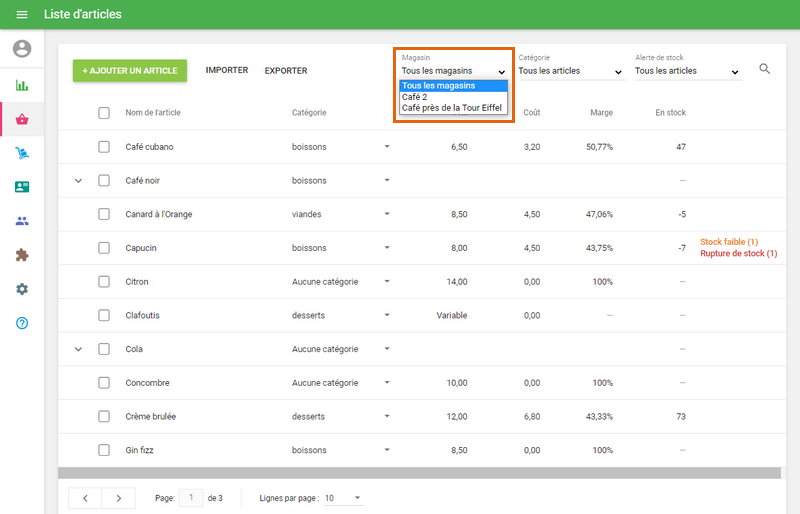800x514 pixels.
Task: Expand the Café noir row
Action: (78, 181)
